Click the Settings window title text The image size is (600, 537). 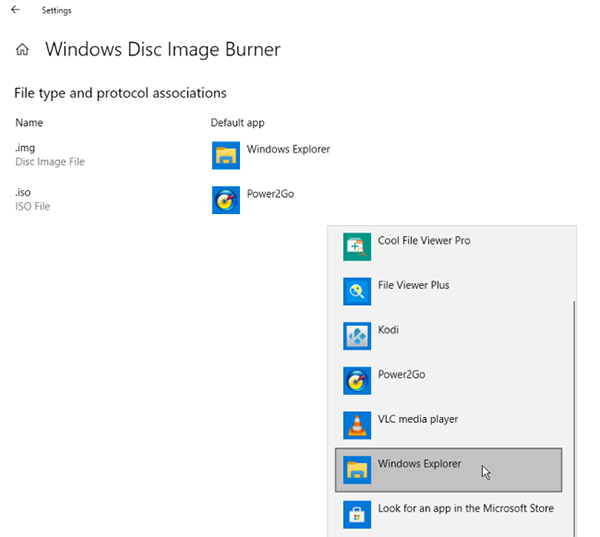[x=57, y=10]
